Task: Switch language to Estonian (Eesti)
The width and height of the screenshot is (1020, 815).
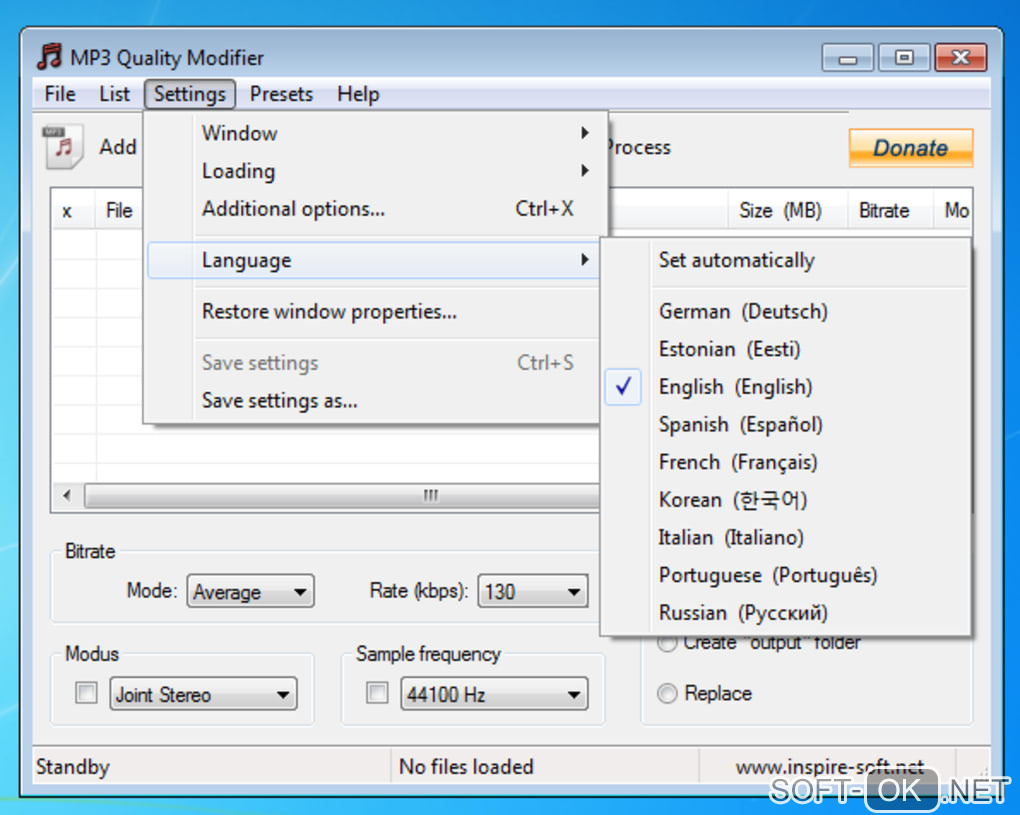Action: tap(786, 349)
